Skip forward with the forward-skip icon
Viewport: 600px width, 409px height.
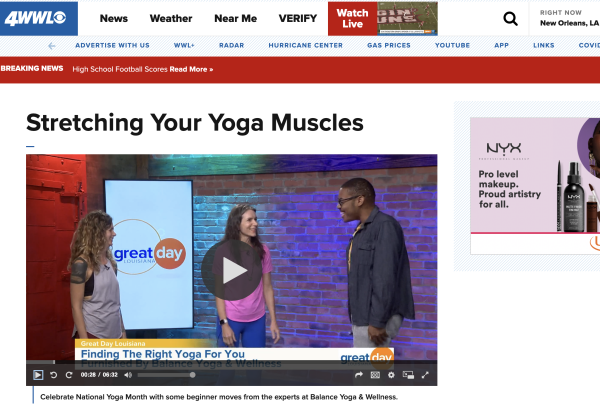click(x=69, y=375)
